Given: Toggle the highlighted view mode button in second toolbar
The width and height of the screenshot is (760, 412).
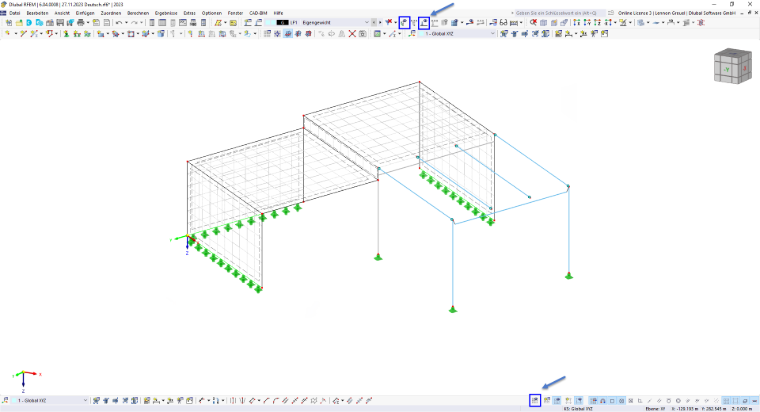Looking at the screenshot, I should point(288,33).
